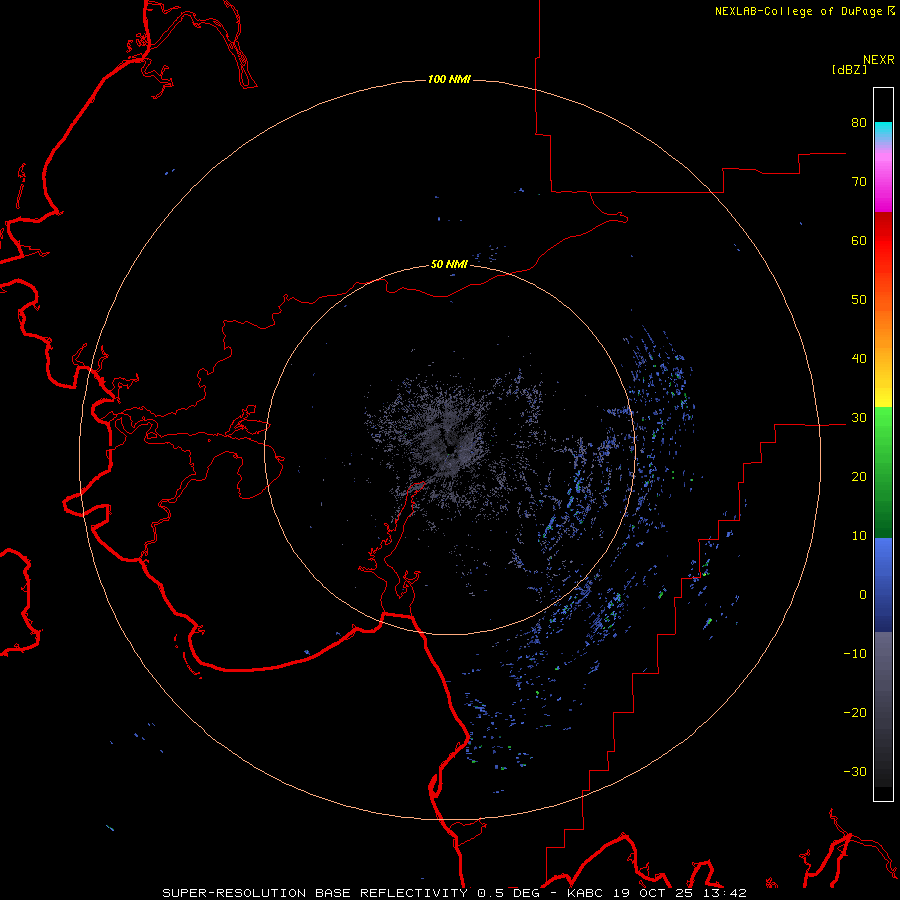
Task: Click the NEXR label above color scale
Action: 879,60
